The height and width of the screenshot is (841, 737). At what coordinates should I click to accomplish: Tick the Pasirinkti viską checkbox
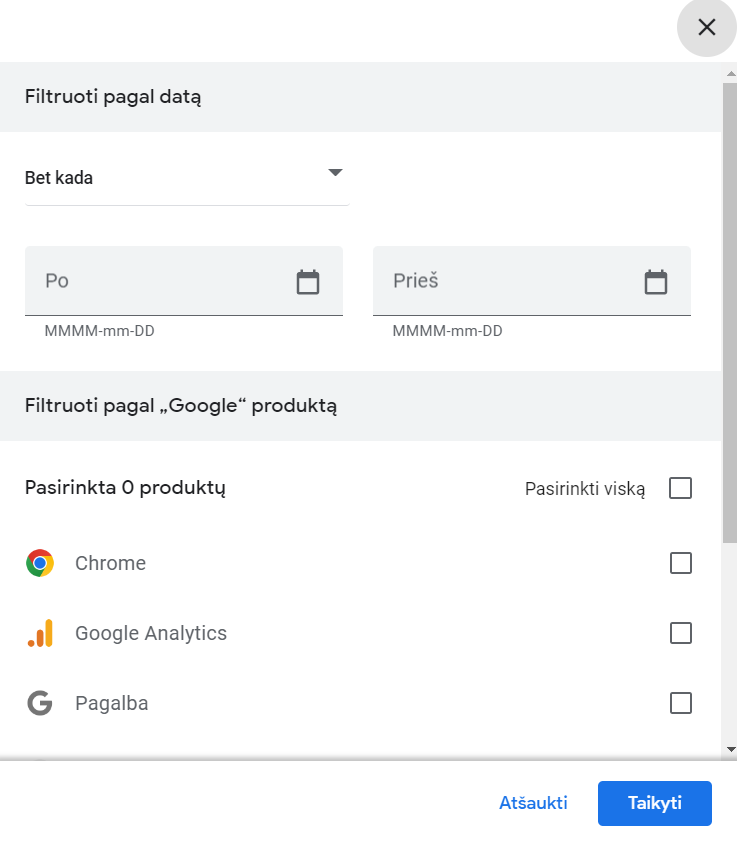point(680,488)
